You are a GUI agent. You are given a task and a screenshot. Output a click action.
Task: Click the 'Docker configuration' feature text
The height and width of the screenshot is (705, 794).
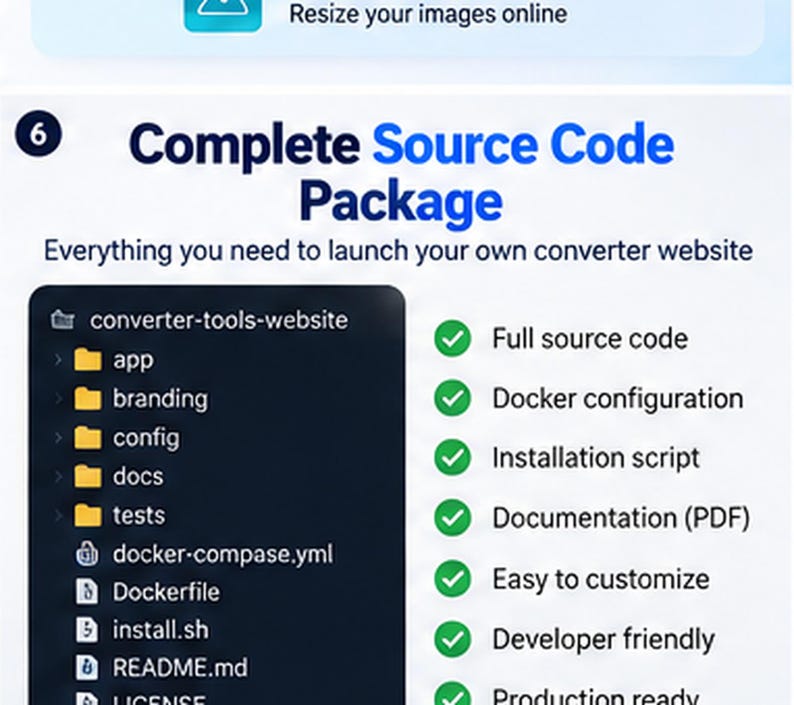(x=618, y=399)
